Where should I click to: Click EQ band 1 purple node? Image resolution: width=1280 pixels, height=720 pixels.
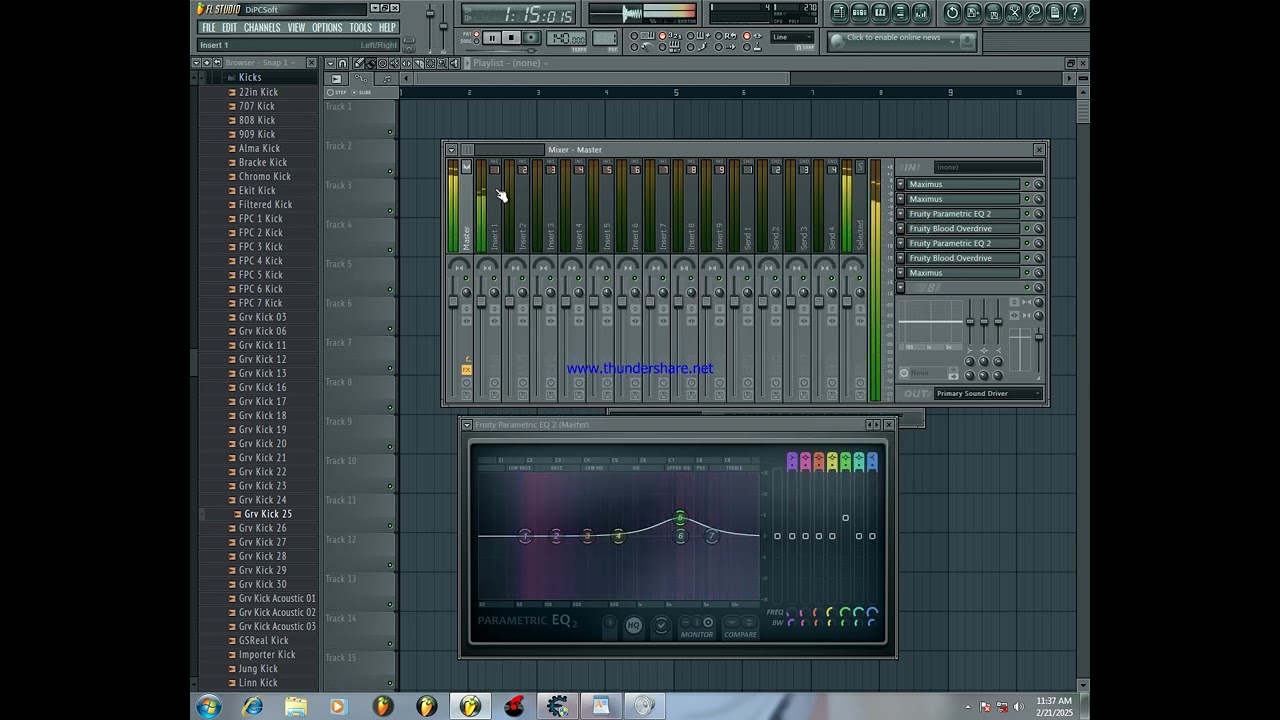[525, 537]
